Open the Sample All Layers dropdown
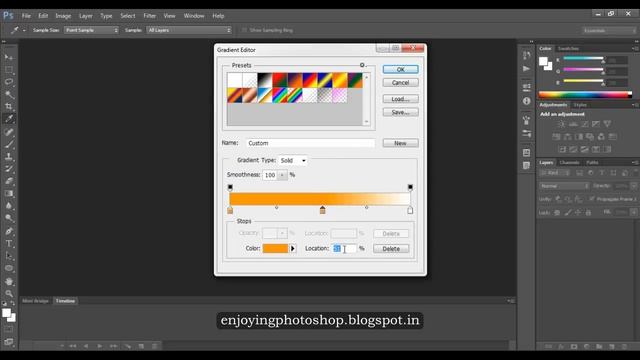 pyautogui.click(x=189, y=30)
